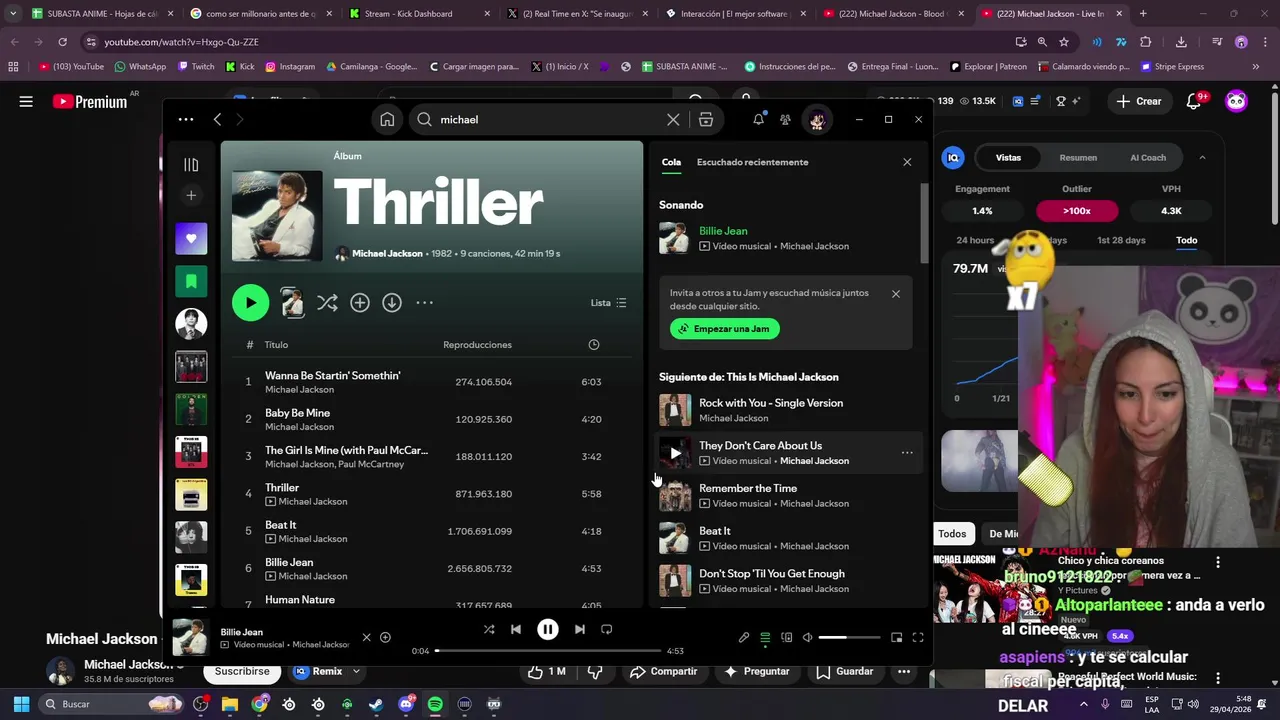Open Spotify profile avatar menu
The image size is (1280, 720).
817,119
